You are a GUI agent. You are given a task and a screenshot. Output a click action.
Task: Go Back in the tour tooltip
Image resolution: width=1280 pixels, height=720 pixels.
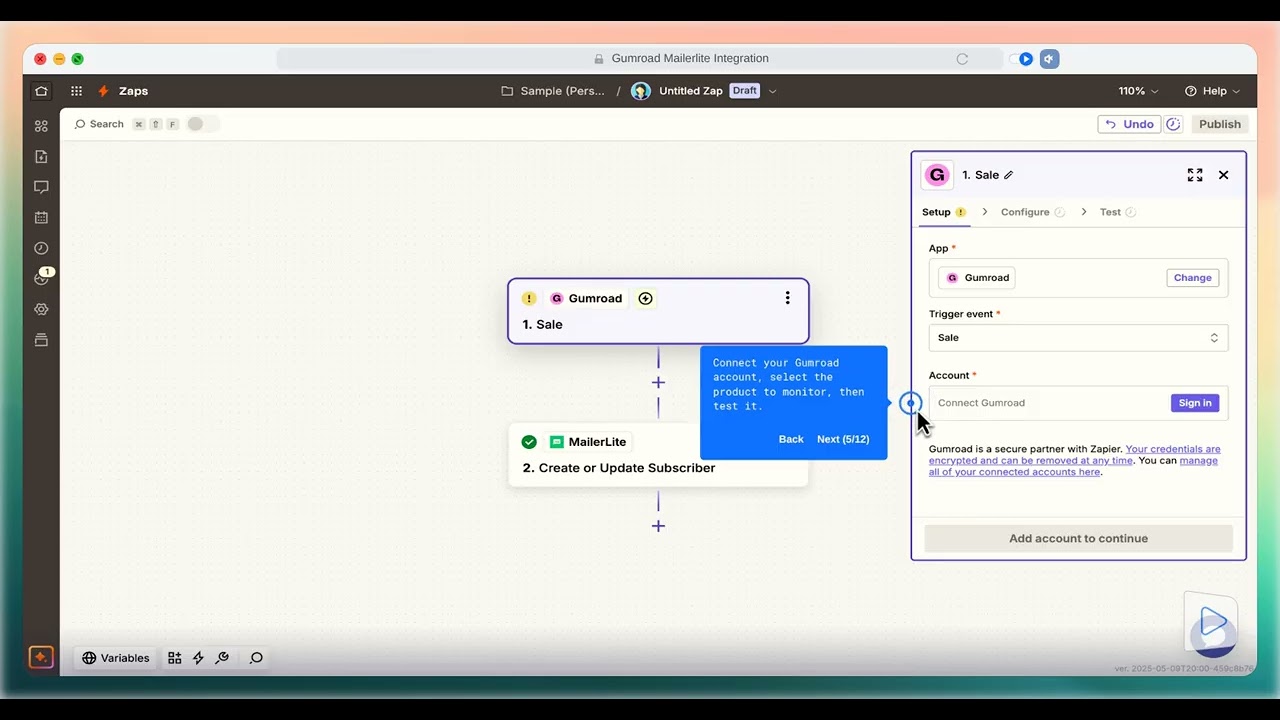(791, 439)
